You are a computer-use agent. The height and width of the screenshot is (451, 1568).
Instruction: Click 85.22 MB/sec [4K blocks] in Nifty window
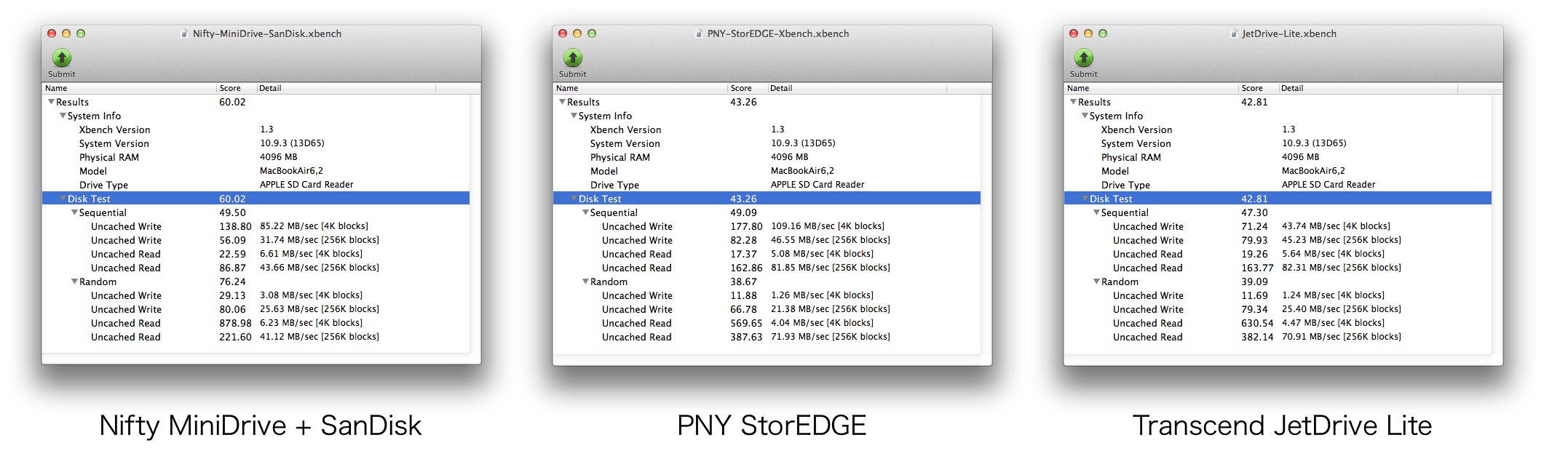tap(314, 226)
